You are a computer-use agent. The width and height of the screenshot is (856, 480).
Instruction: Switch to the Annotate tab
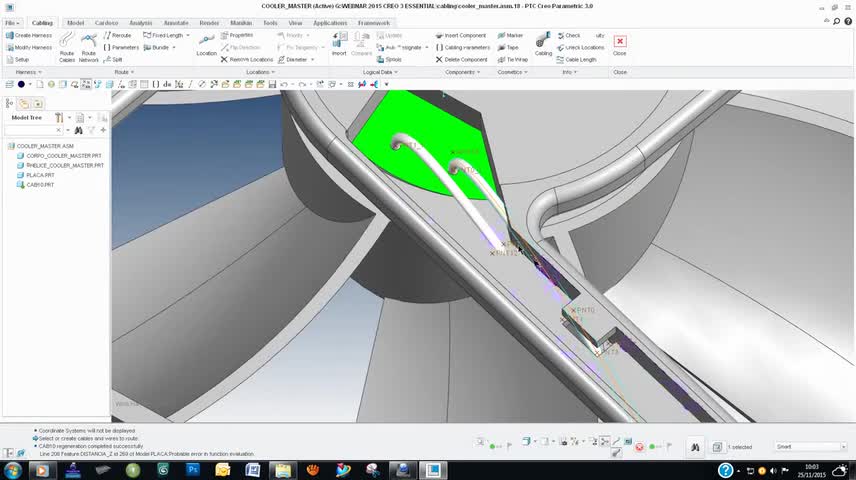tap(176, 23)
